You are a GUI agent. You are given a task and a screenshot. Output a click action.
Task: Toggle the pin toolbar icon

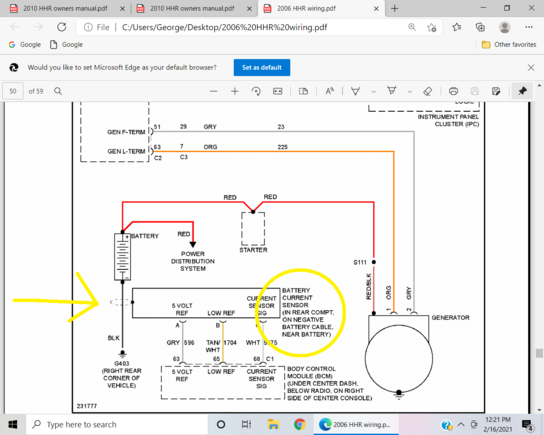[x=522, y=91]
